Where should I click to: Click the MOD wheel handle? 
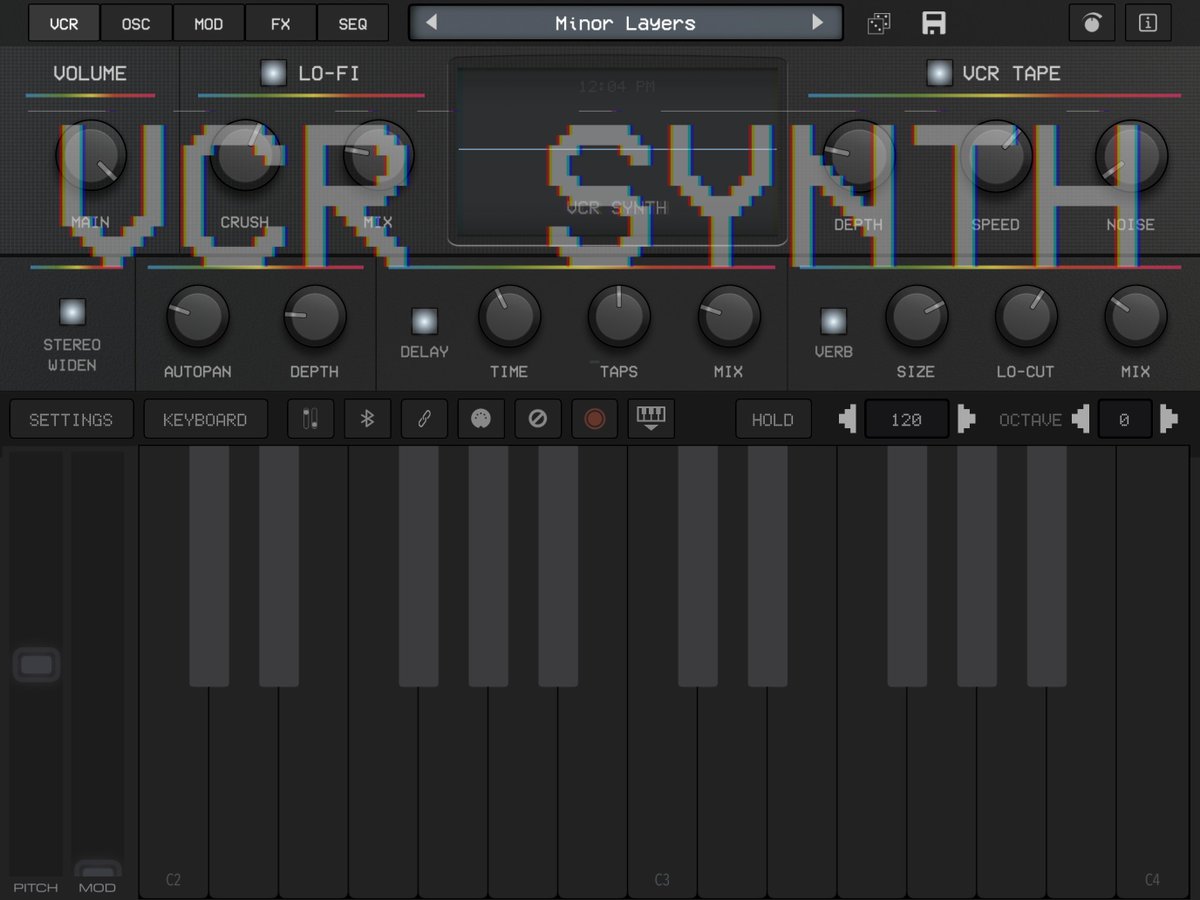[98, 870]
